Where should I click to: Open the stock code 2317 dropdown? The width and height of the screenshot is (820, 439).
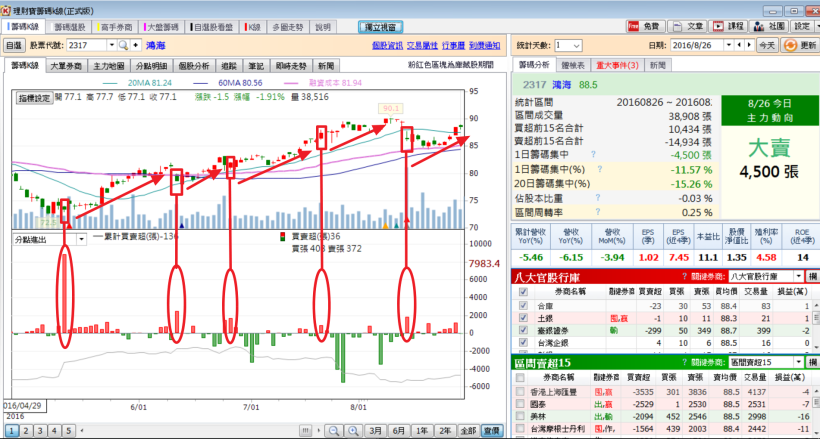(x=111, y=46)
